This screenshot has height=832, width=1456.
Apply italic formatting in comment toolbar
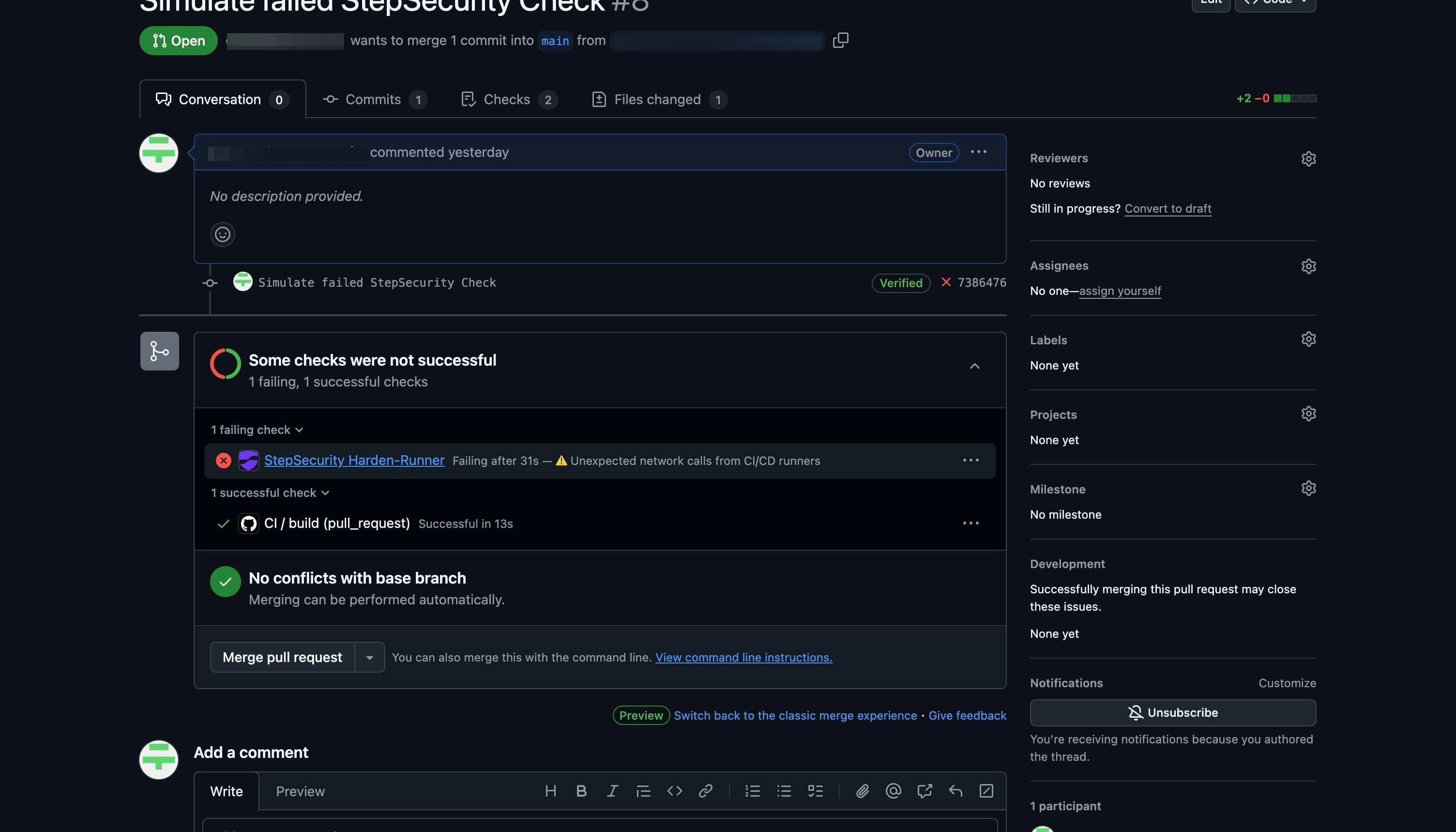pos(612,791)
